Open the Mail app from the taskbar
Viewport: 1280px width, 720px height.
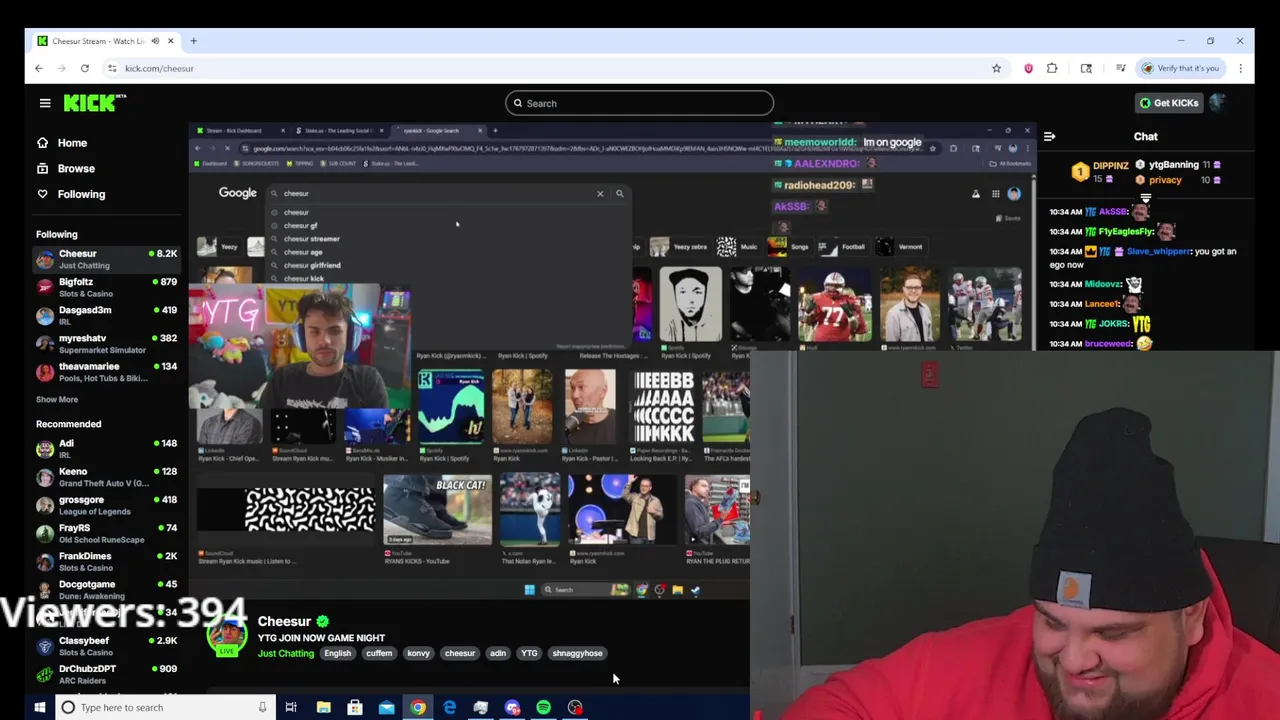click(386, 707)
